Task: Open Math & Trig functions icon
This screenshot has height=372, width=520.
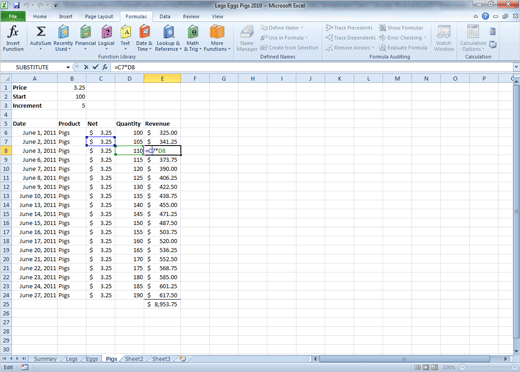Action: (x=193, y=32)
